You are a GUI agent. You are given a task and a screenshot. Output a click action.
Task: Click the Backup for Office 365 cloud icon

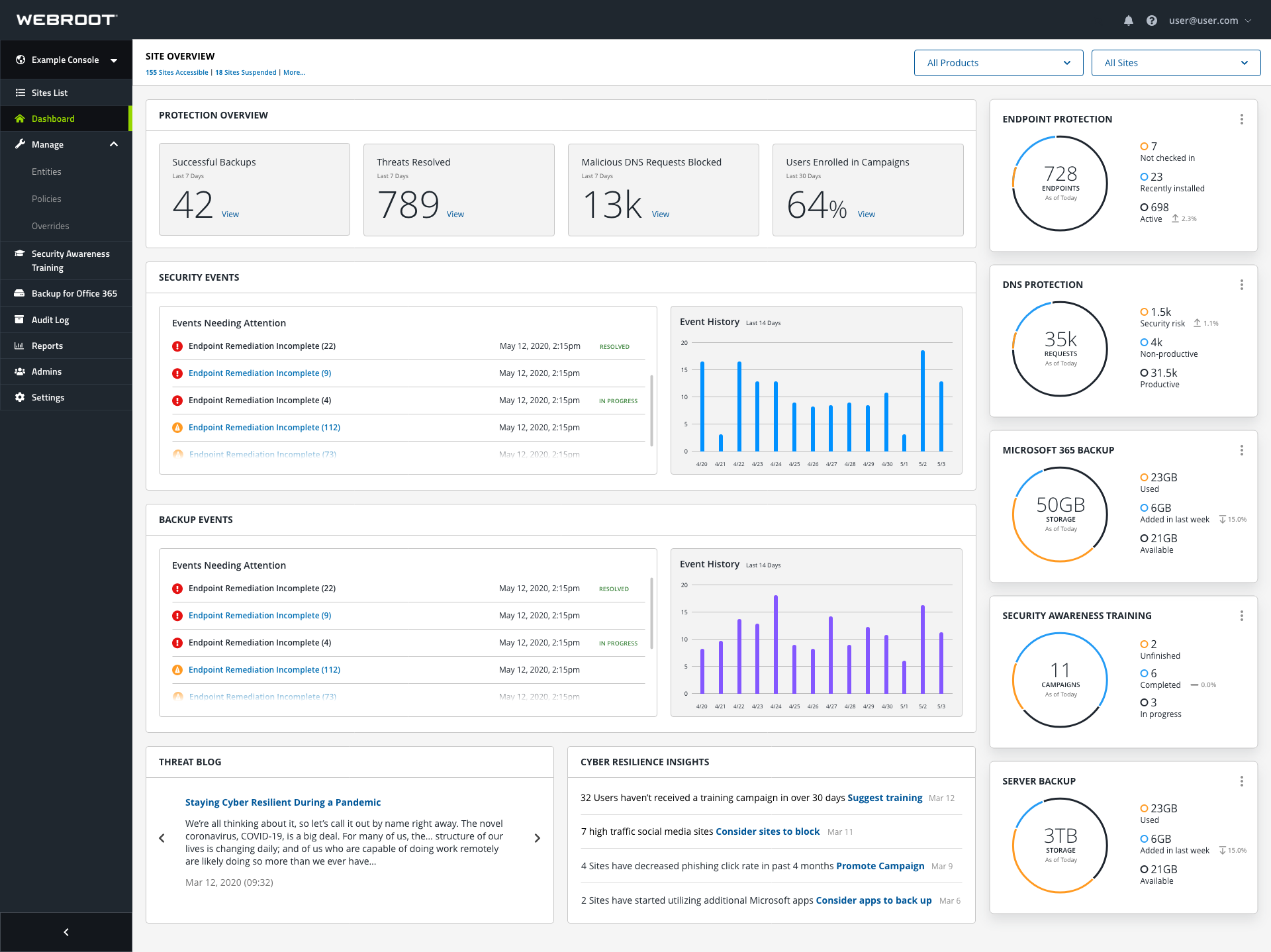click(20, 293)
